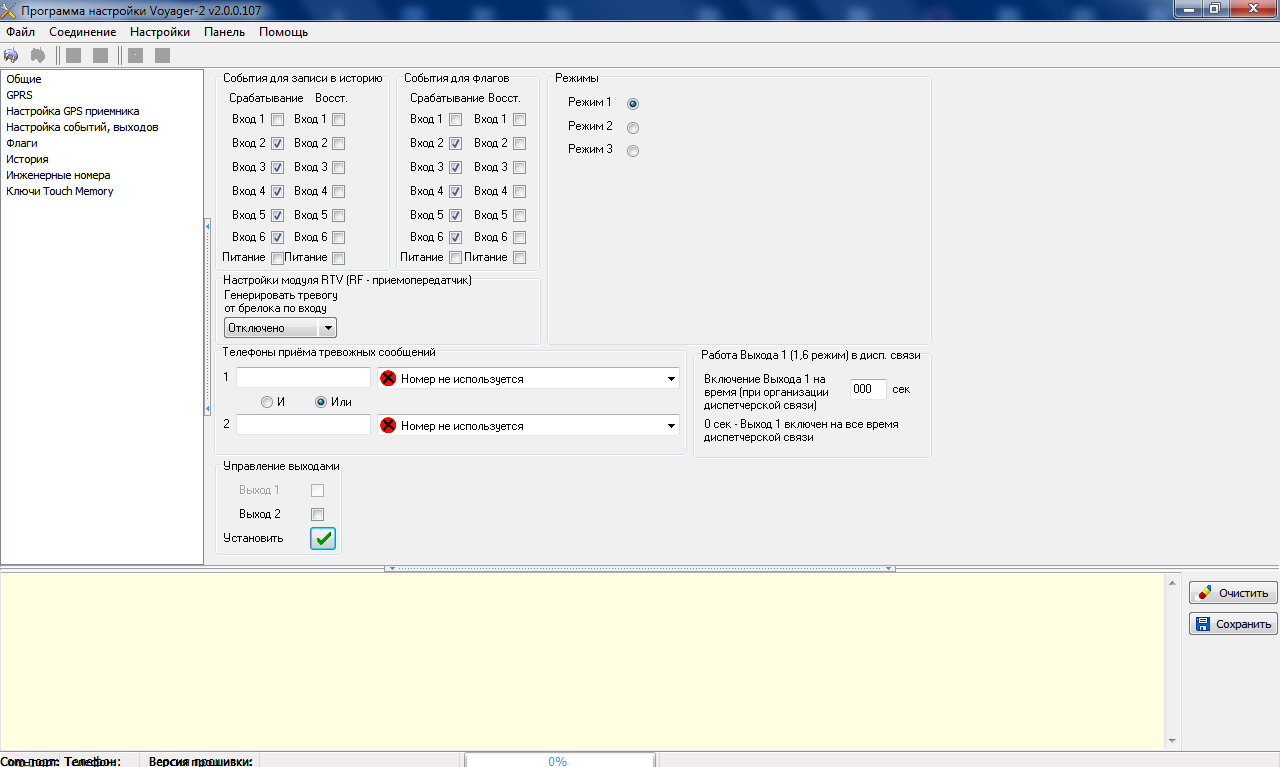Click the Сохранить button
Image resolution: width=1280 pixels, height=767 pixels.
[x=1233, y=624]
